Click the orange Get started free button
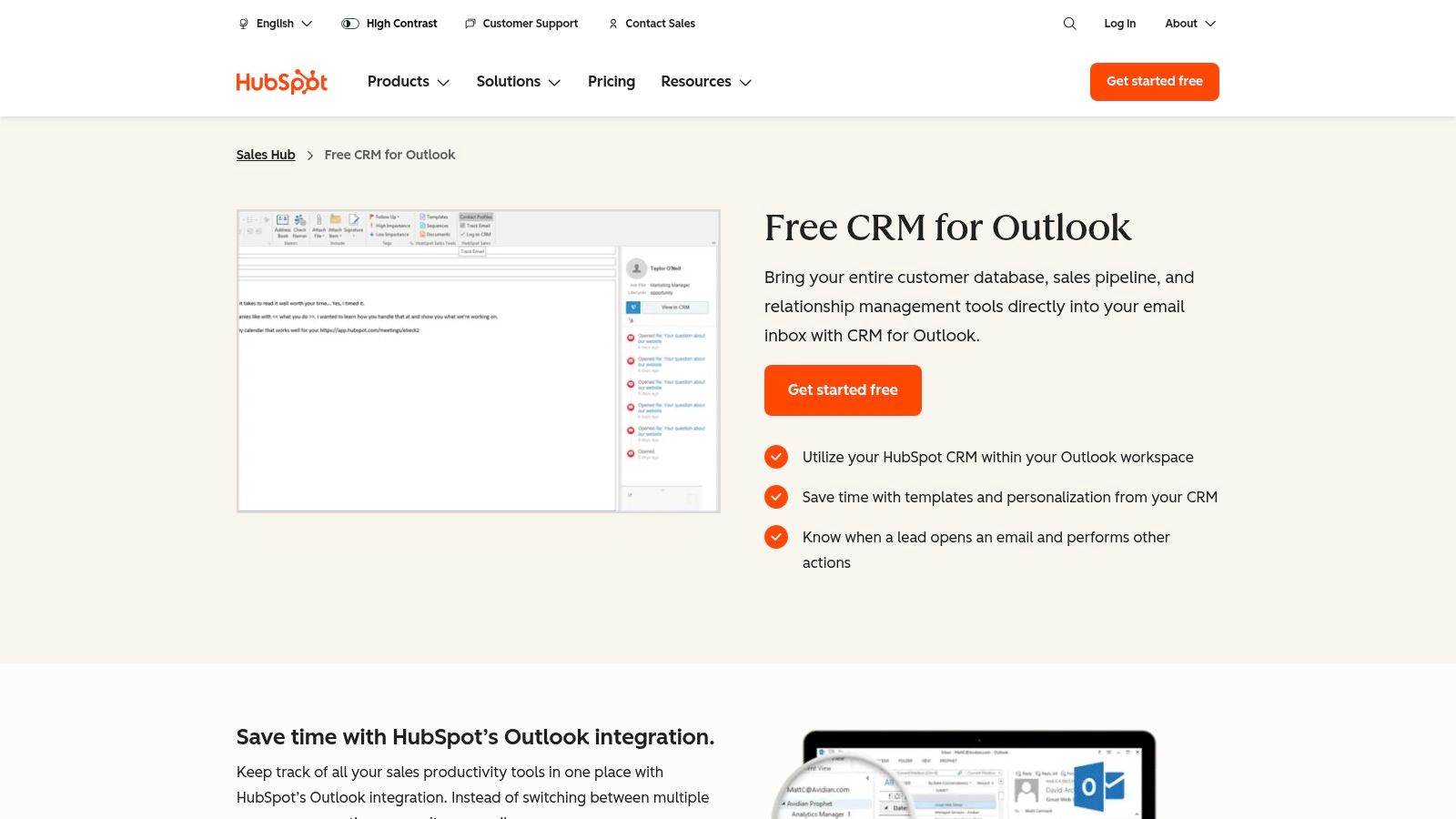 tap(843, 389)
